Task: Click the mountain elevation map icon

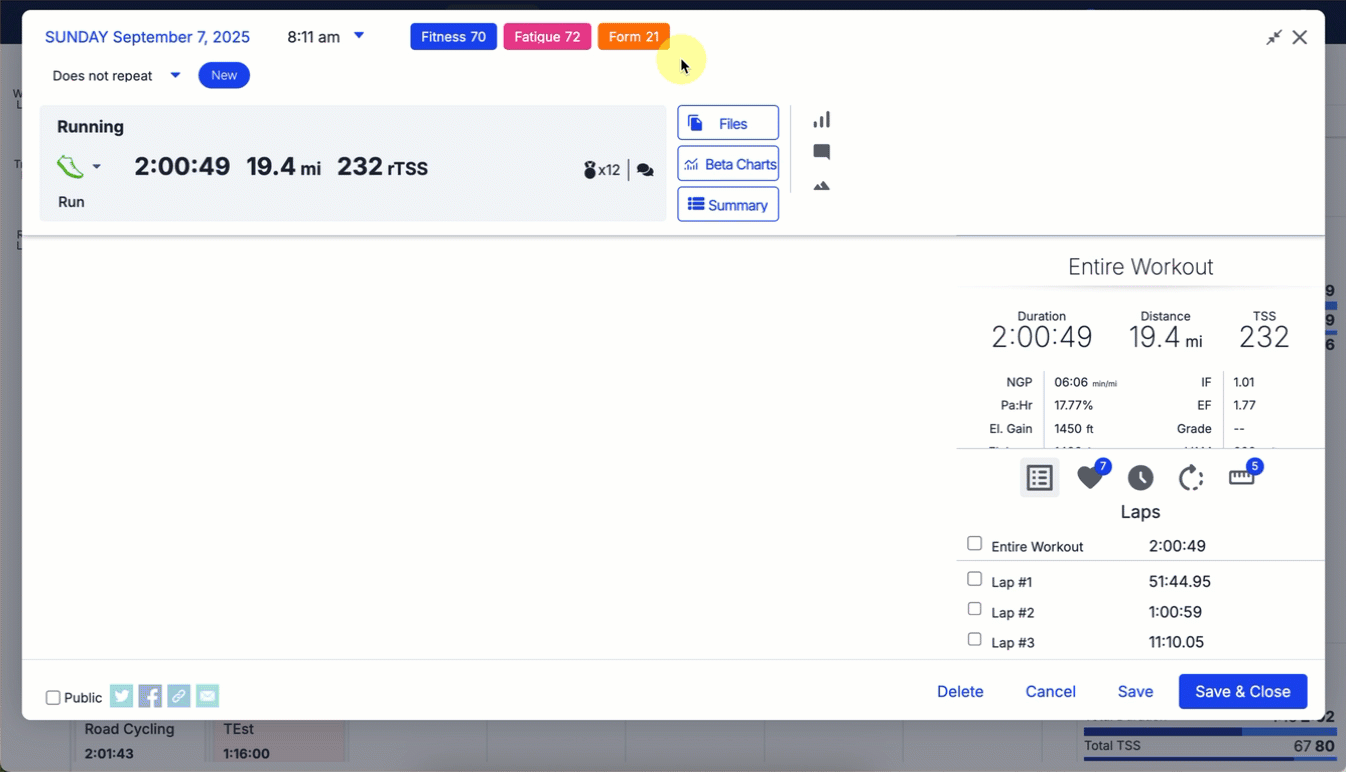Action: pyautogui.click(x=821, y=186)
